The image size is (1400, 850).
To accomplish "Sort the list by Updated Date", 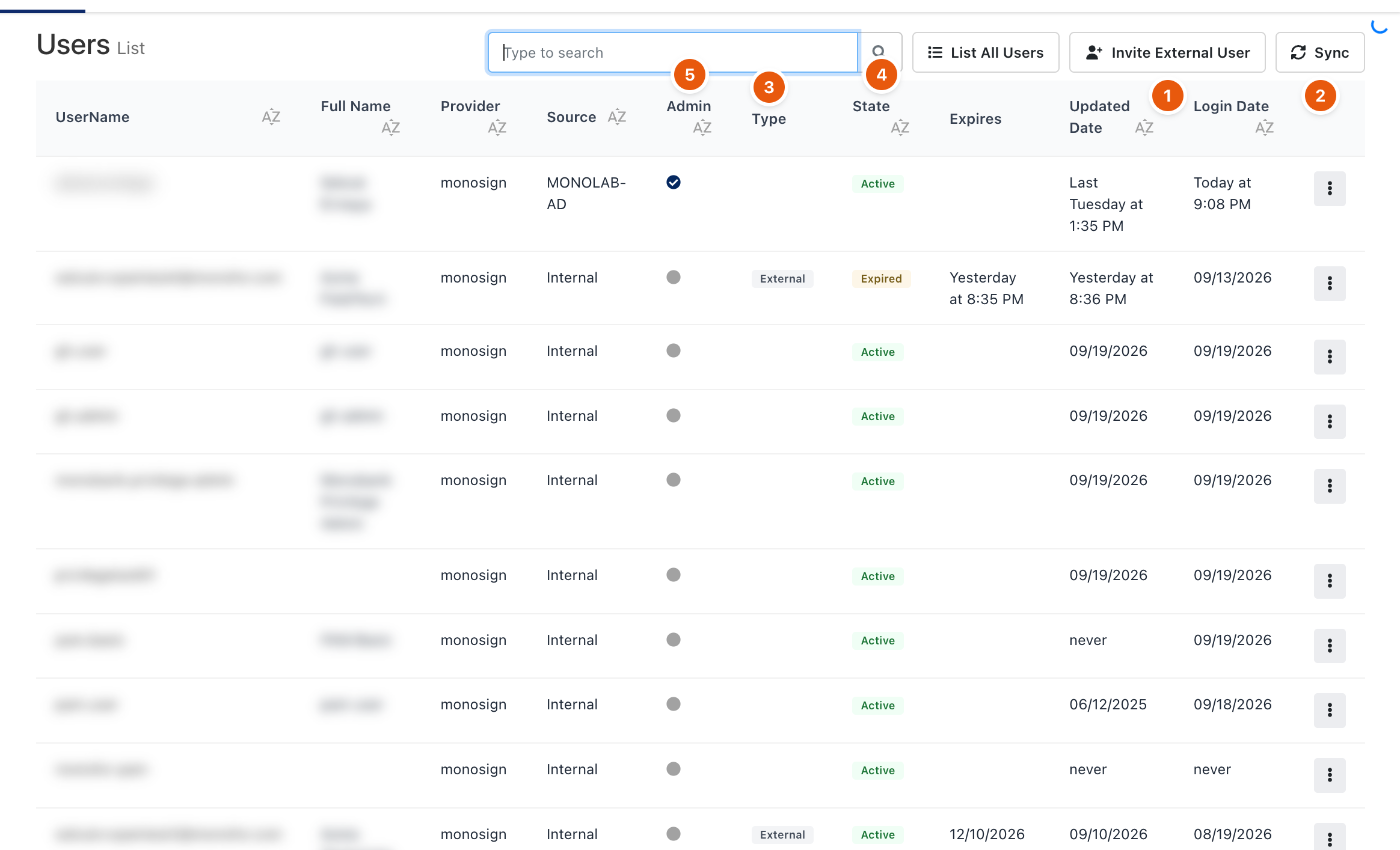I will tap(1144, 128).
